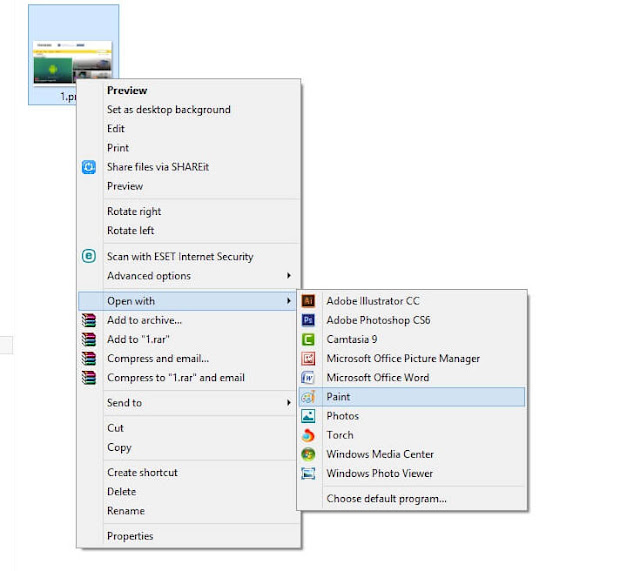Click the Windows Media Center icon
Image resolution: width=640 pixels, height=571 pixels.
point(308,454)
